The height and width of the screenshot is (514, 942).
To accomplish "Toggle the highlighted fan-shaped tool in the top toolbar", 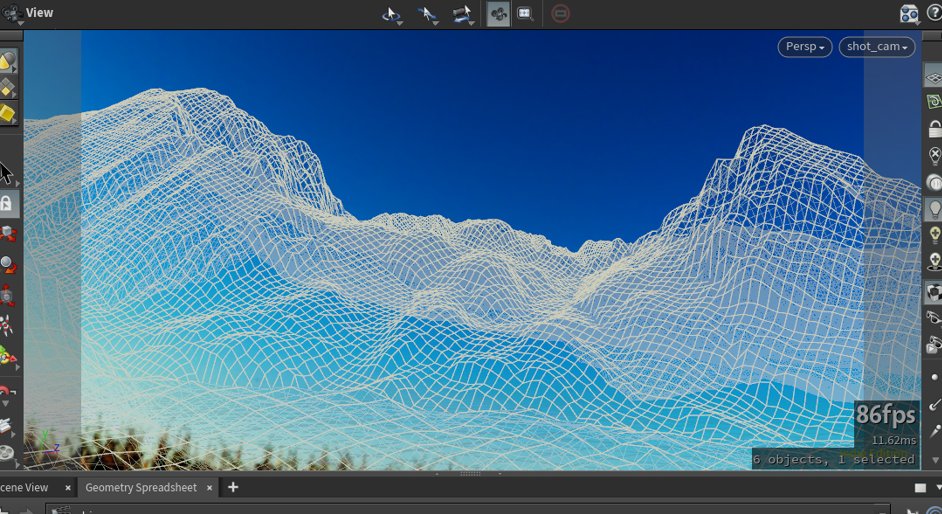I will point(498,14).
